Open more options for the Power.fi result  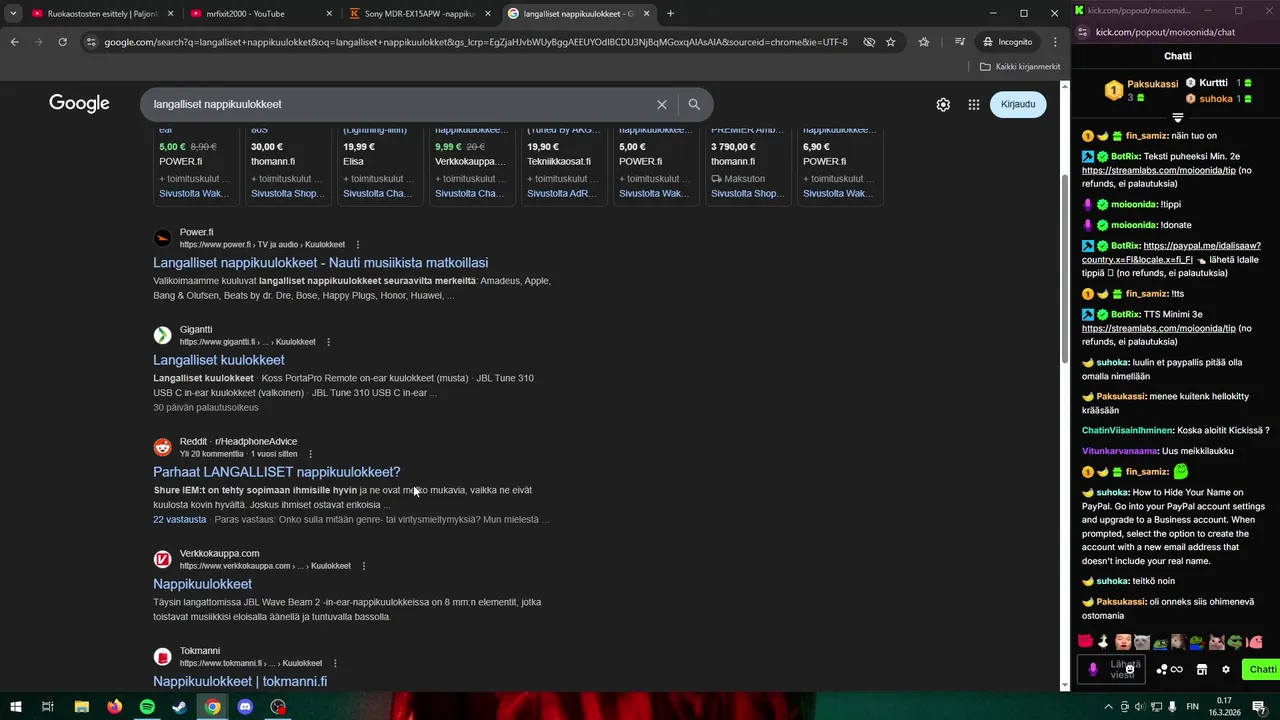pyautogui.click(x=358, y=245)
